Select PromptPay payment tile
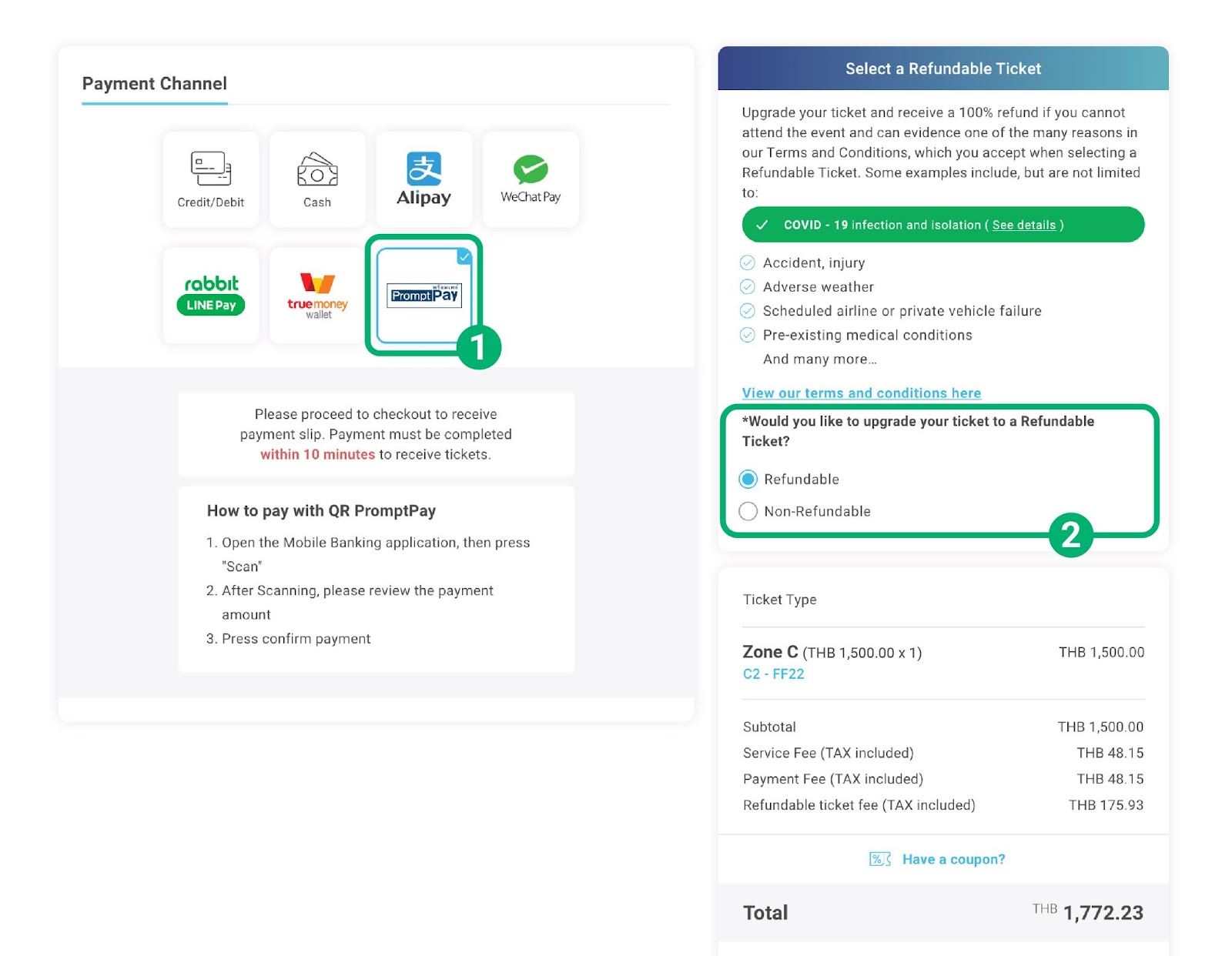Image resolution: width=1232 pixels, height=956 pixels. (x=423, y=296)
